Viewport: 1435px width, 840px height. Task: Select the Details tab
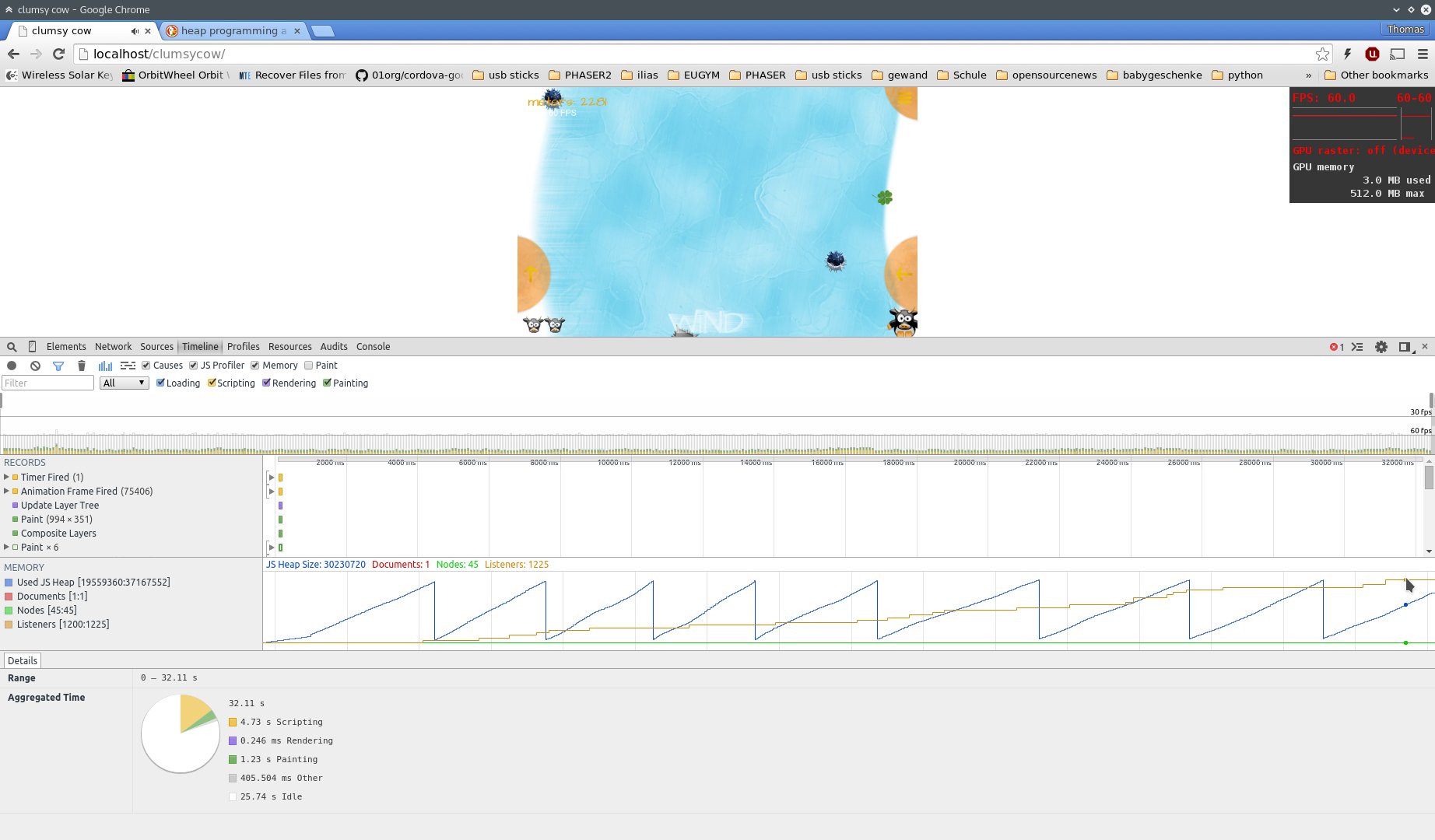(23, 661)
